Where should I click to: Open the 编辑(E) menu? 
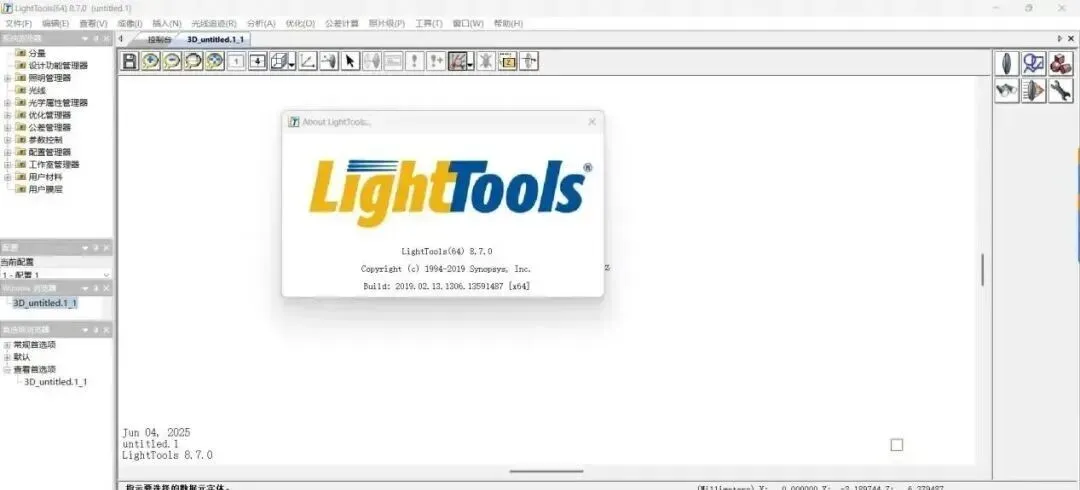pos(56,23)
